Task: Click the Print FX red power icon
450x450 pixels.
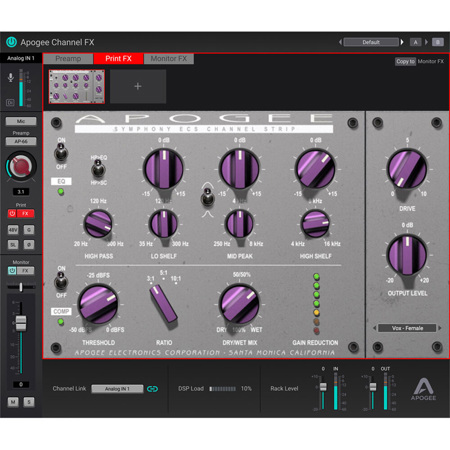Action: pyautogui.click(x=12, y=213)
